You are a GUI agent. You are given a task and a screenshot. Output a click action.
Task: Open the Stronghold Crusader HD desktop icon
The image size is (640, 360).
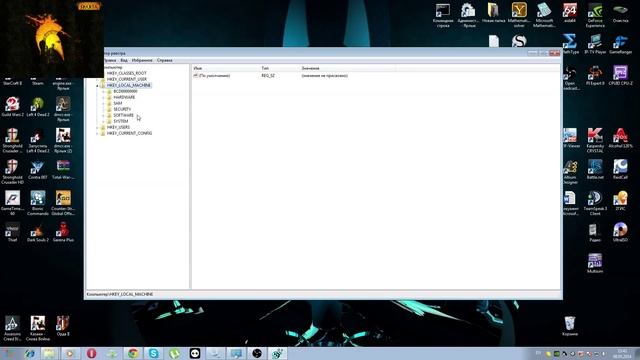coord(12,172)
